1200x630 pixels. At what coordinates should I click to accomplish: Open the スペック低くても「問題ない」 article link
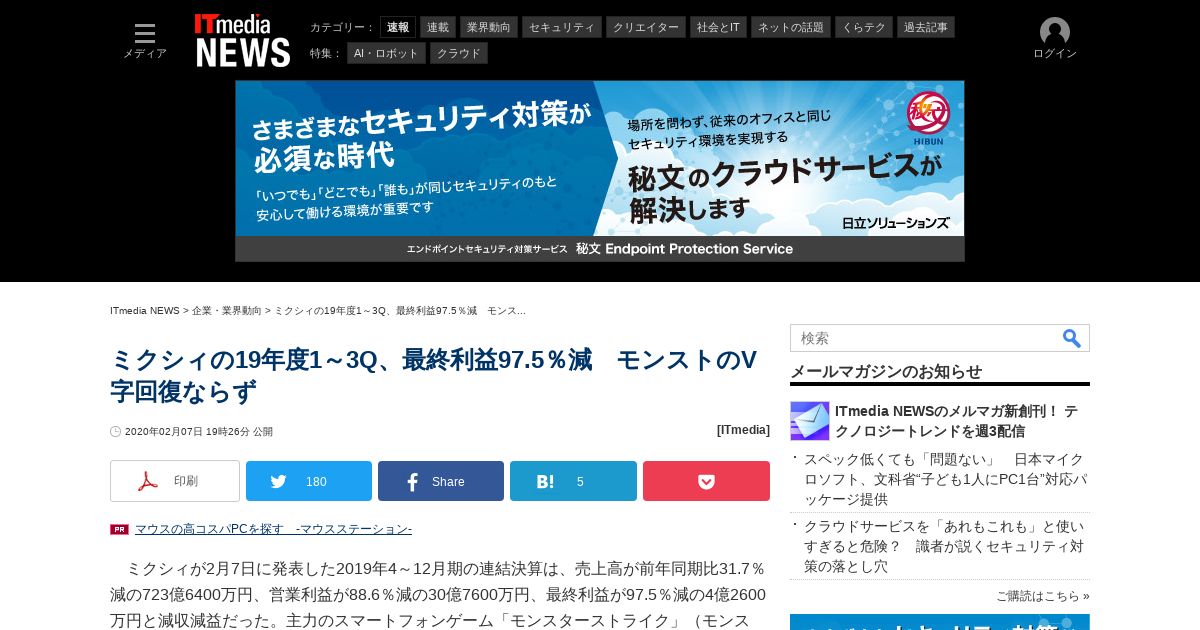[946, 479]
